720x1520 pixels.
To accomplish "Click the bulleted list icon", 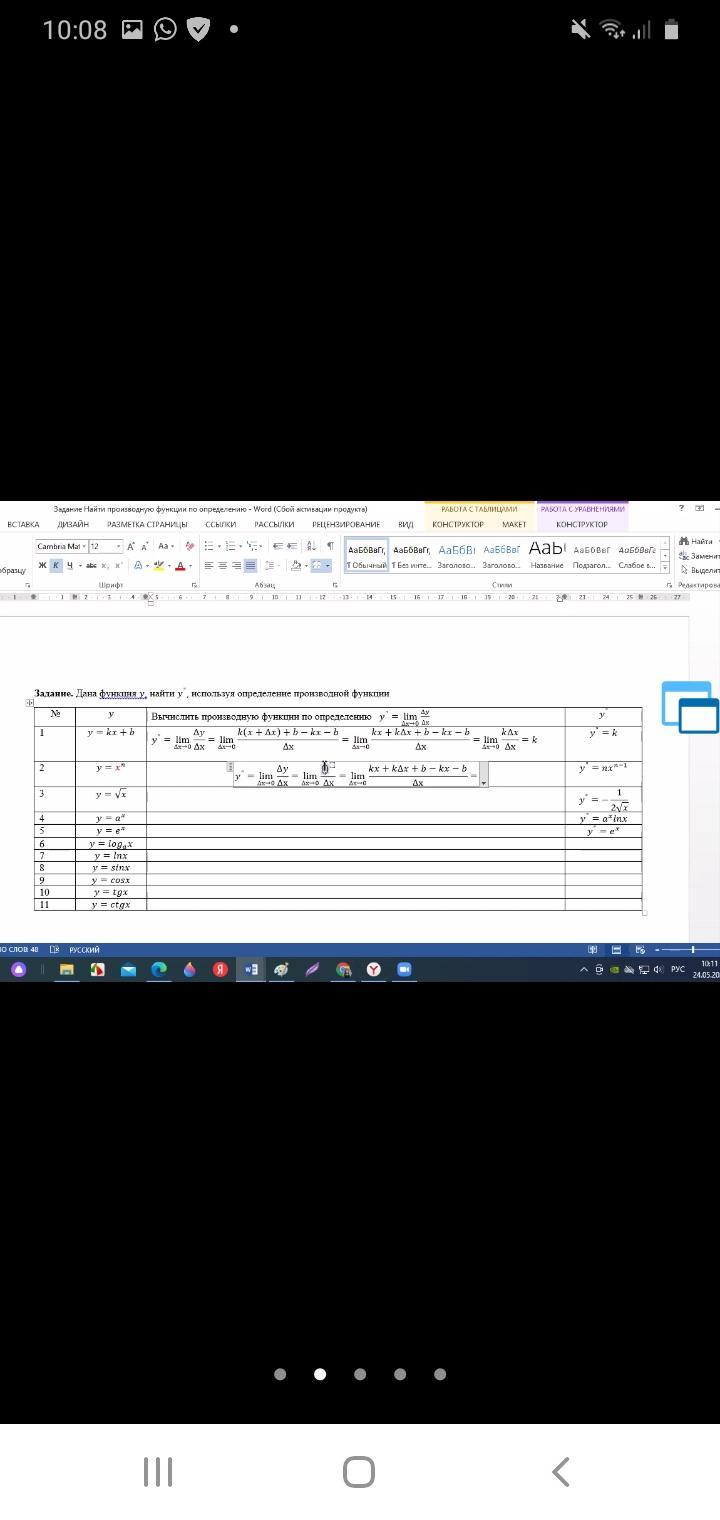I will point(208,546).
